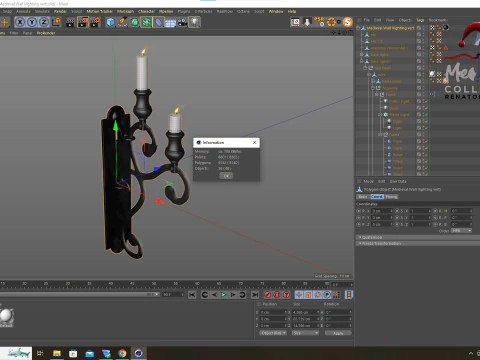Toggle the Z axis lock
The image size is (480, 360).
[x=44, y=22]
